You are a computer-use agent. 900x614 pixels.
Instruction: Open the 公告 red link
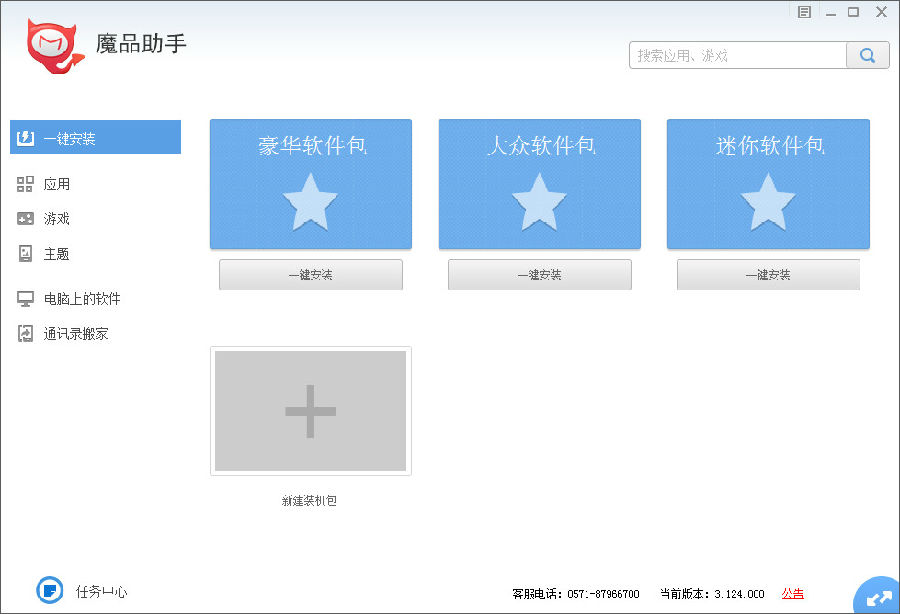[x=793, y=593]
